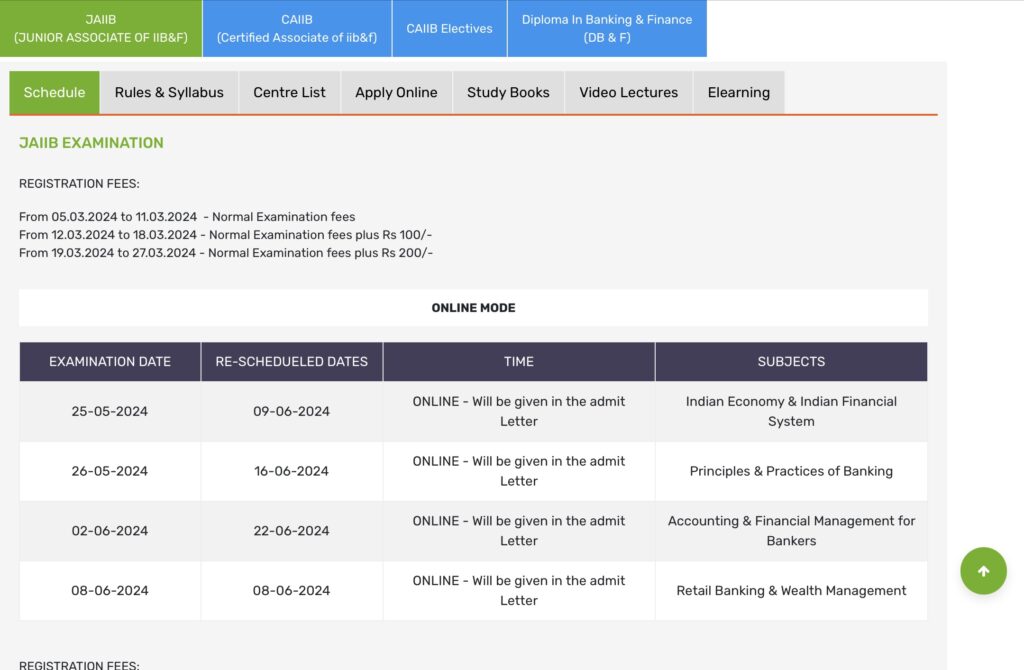Go to the Centre List sub-tab
Viewport: 1024px width, 670px height.
point(289,92)
